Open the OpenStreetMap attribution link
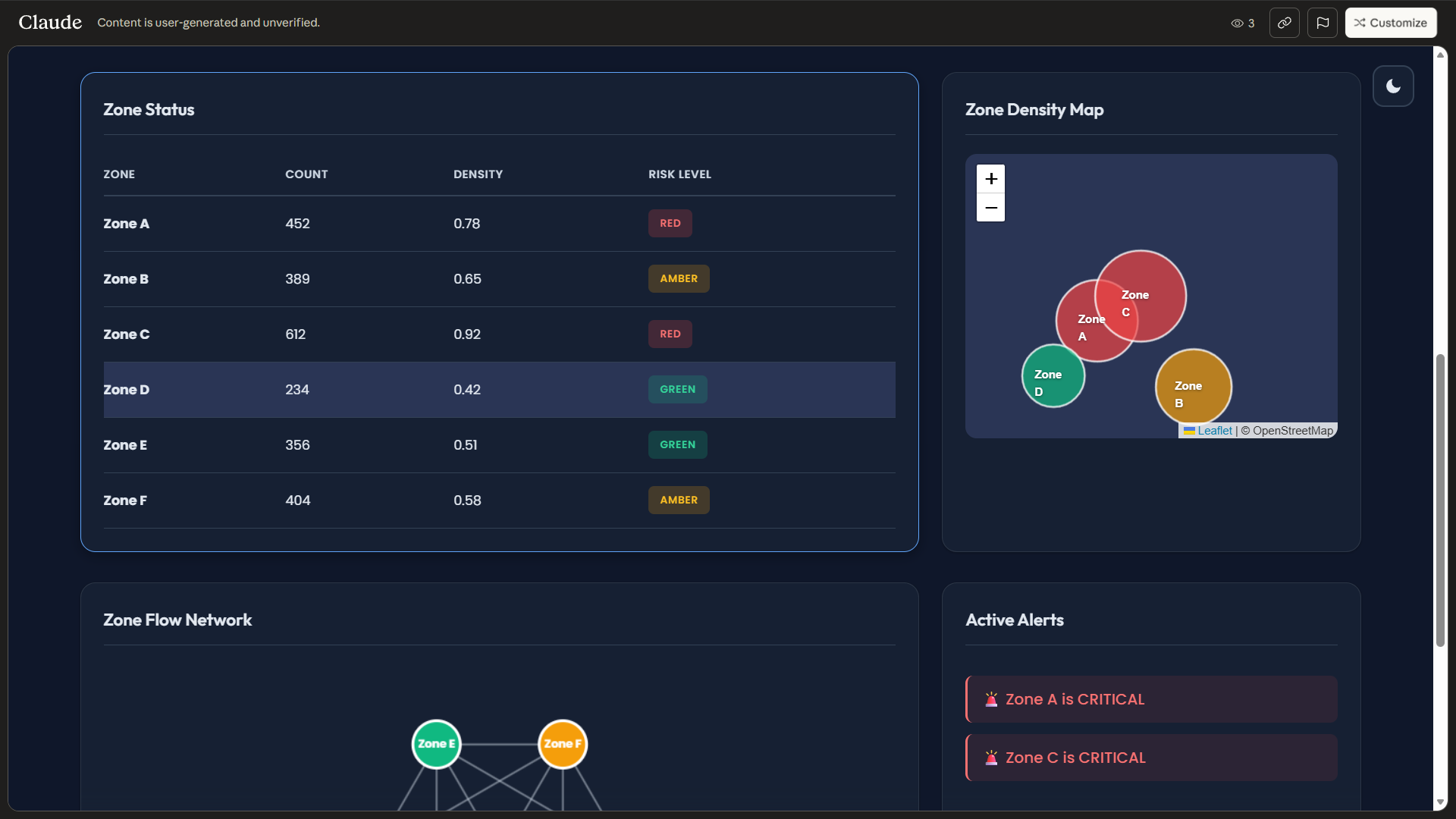The height and width of the screenshot is (819, 1456). pyautogui.click(x=1292, y=431)
